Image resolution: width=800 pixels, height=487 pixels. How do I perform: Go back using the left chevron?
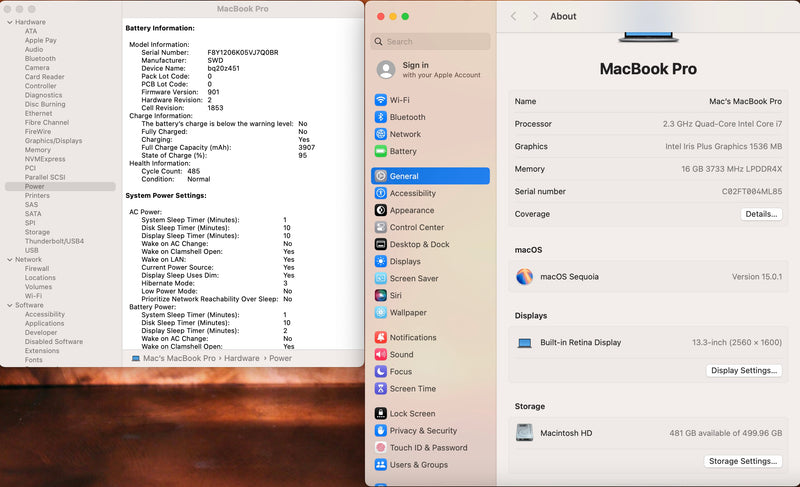(514, 16)
